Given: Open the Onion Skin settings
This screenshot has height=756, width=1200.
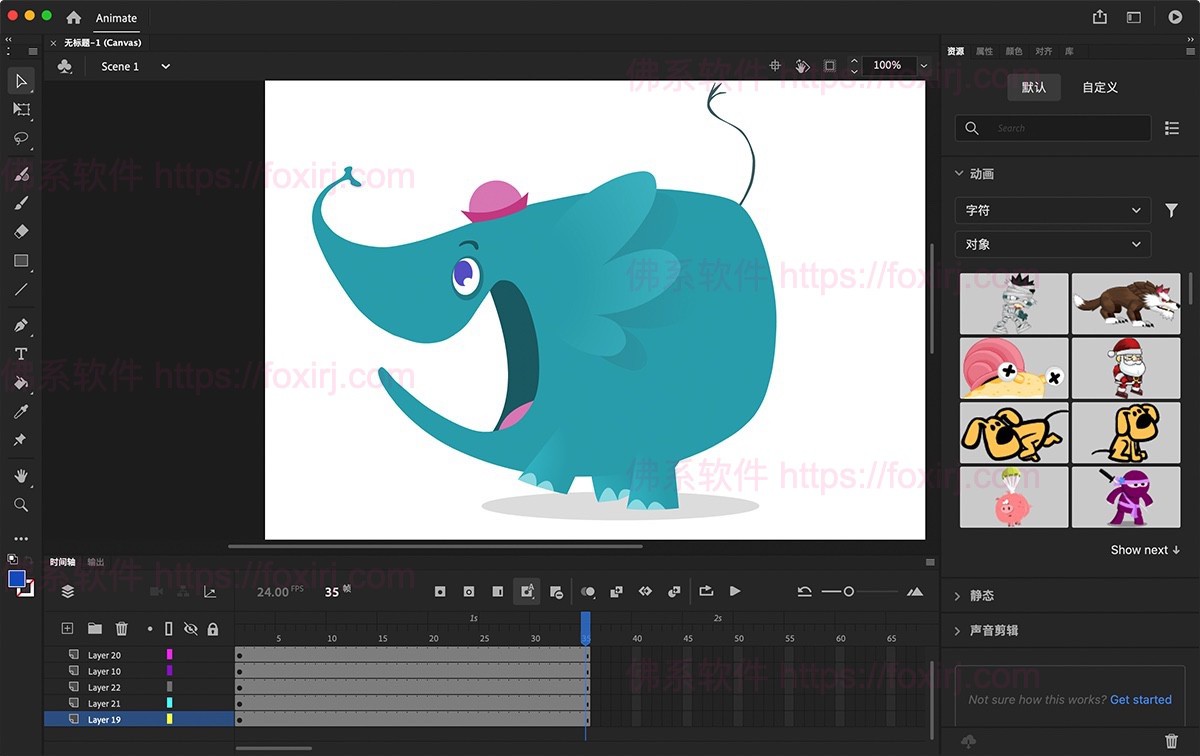Looking at the screenshot, I should [x=589, y=591].
